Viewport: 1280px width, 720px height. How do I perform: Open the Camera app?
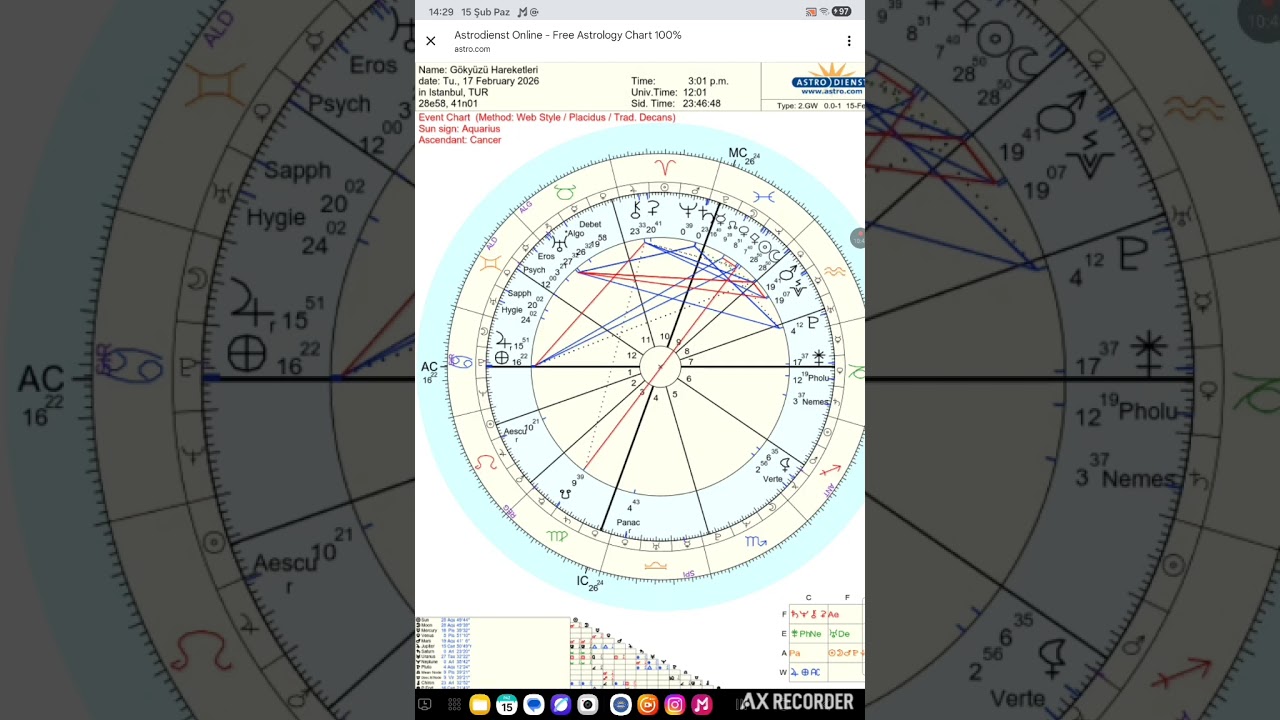click(x=588, y=705)
